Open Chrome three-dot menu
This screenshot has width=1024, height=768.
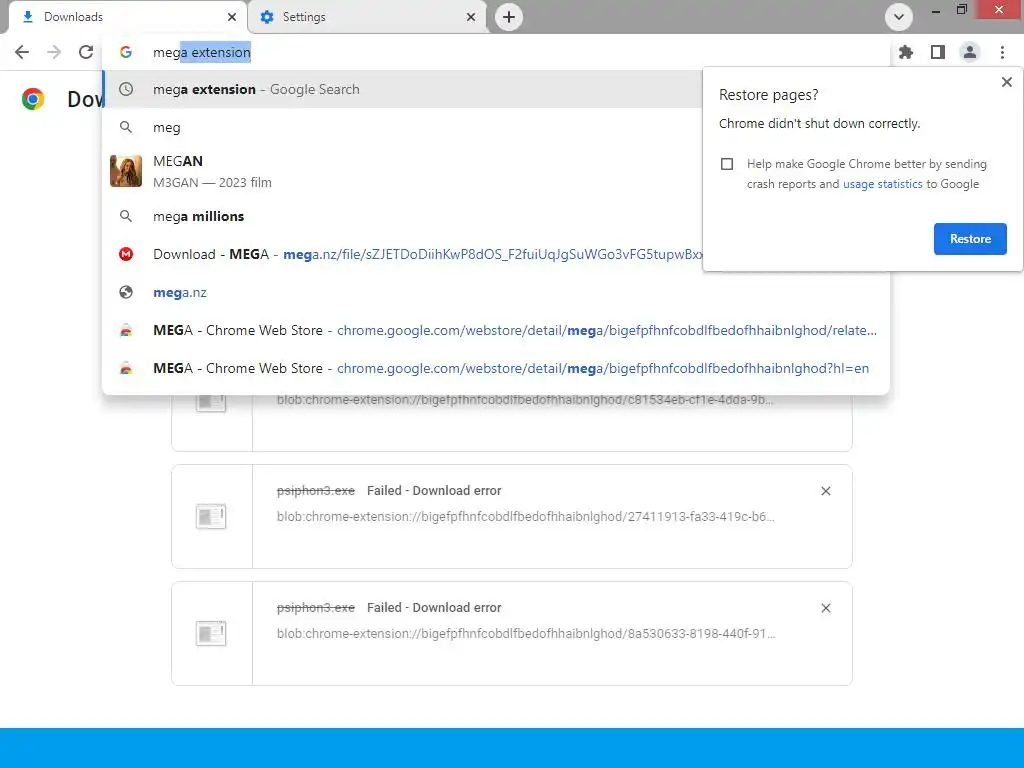pos(1002,52)
